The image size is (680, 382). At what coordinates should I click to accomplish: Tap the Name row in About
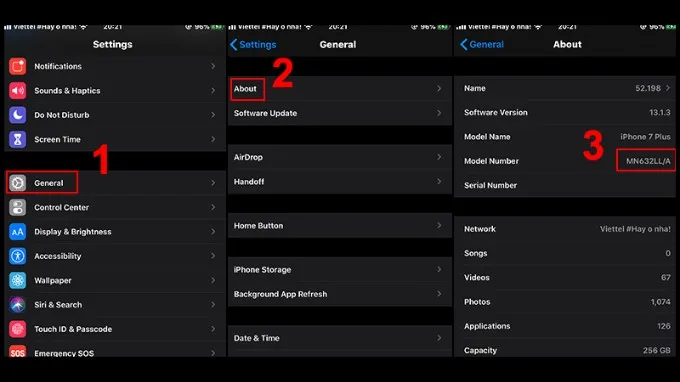click(565, 88)
